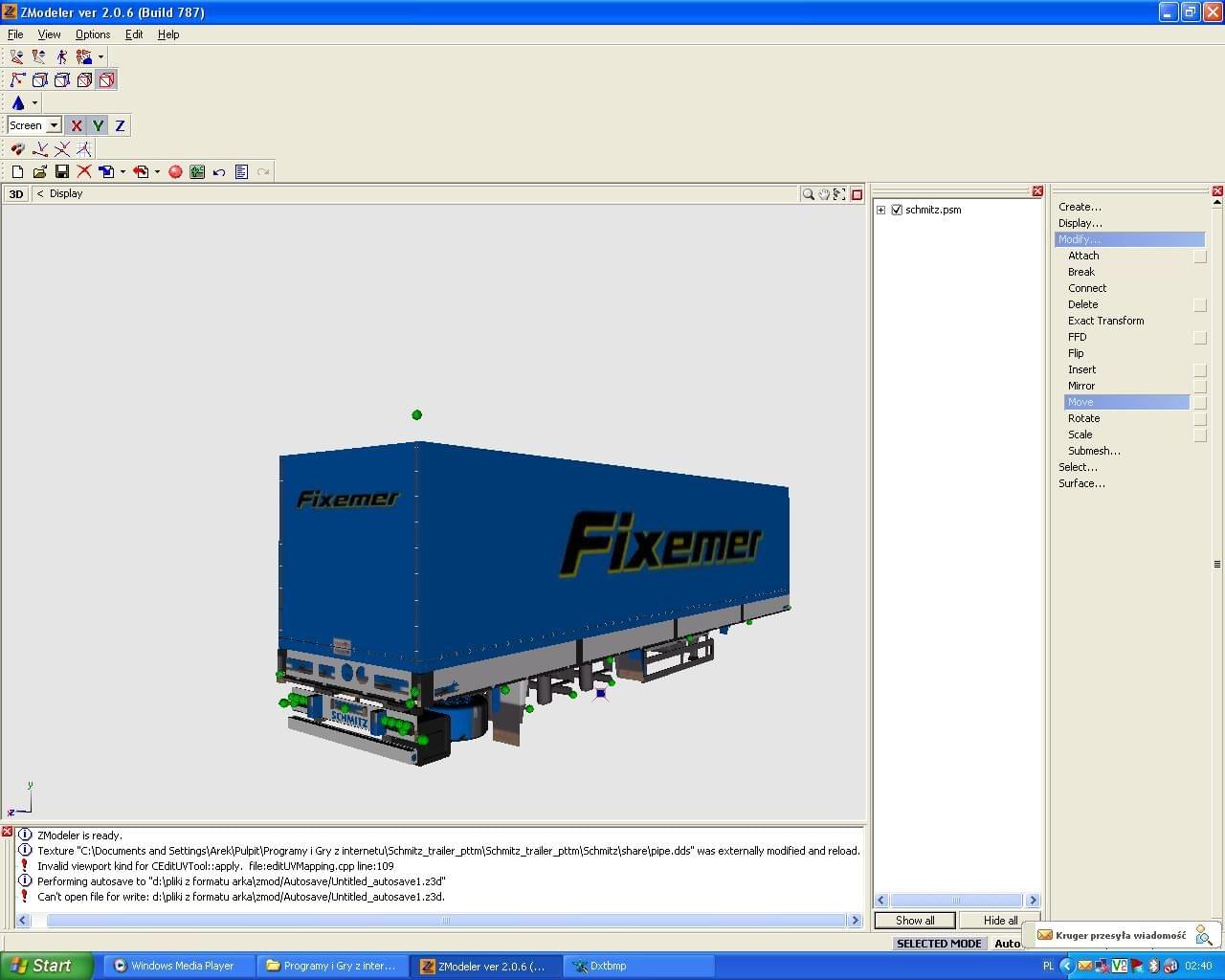1225x980 pixels.
Task: Toggle the options box beside Rotate
Action: [1200, 419]
